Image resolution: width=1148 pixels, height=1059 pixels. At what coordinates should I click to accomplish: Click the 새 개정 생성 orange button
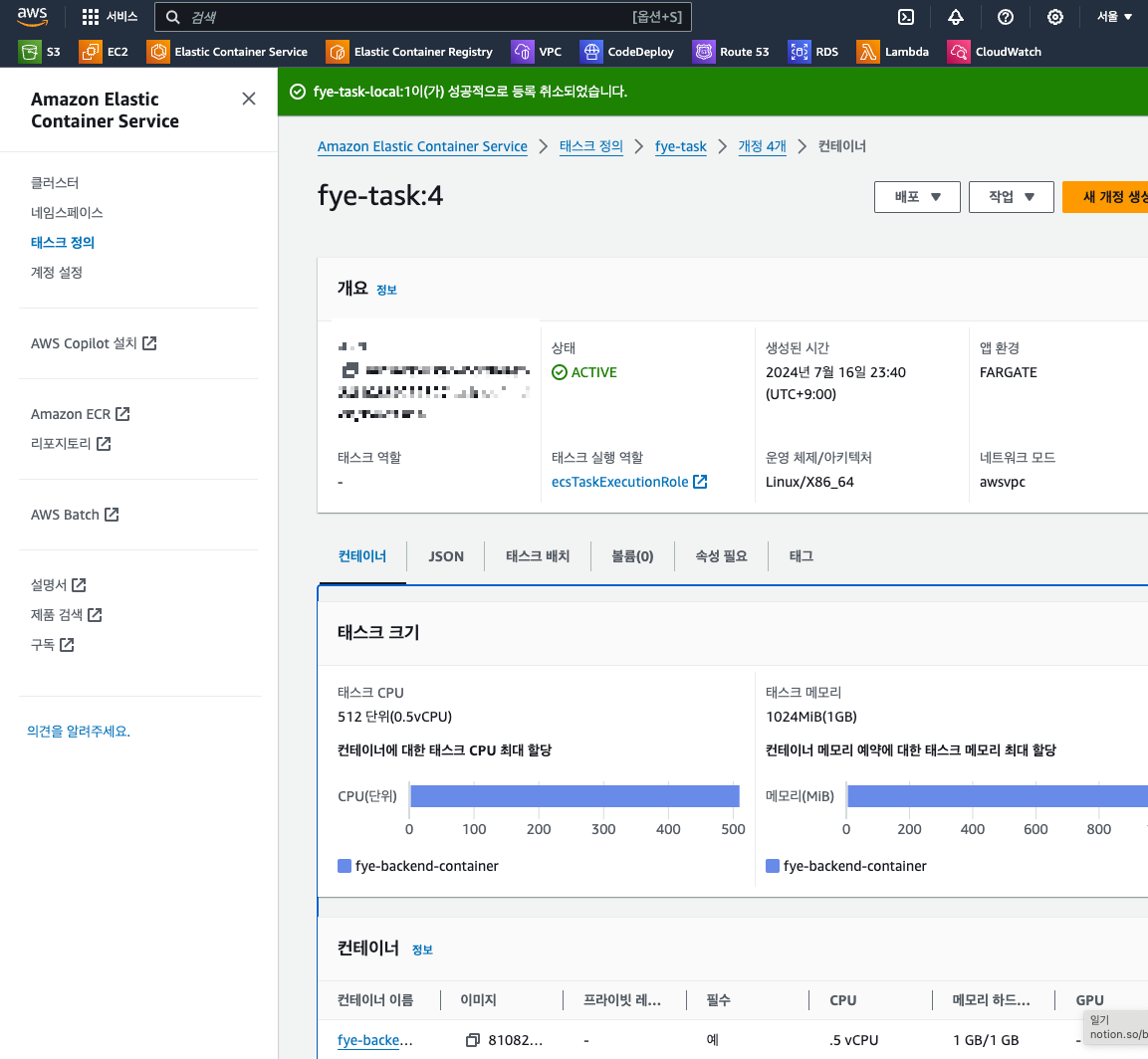point(1105,197)
